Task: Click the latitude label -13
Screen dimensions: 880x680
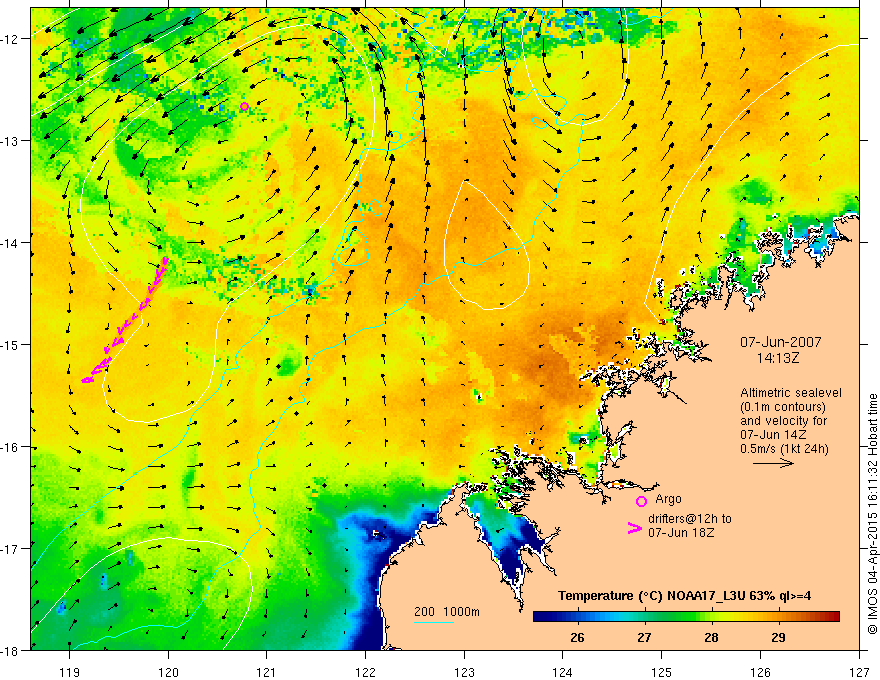Action: (11, 141)
